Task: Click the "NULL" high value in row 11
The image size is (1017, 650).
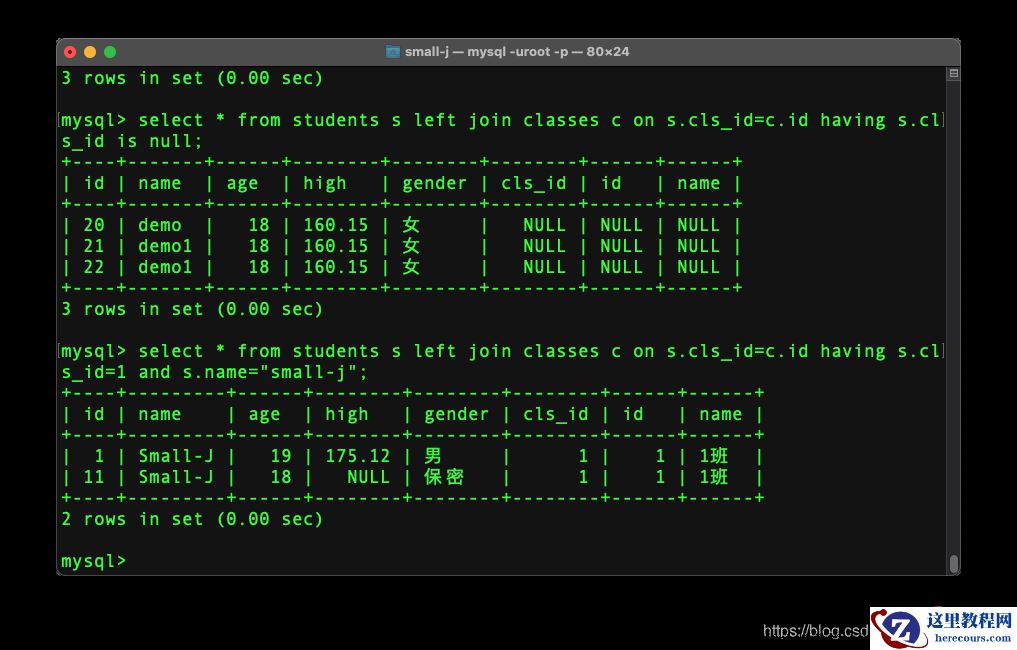Action: tap(368, 477)
